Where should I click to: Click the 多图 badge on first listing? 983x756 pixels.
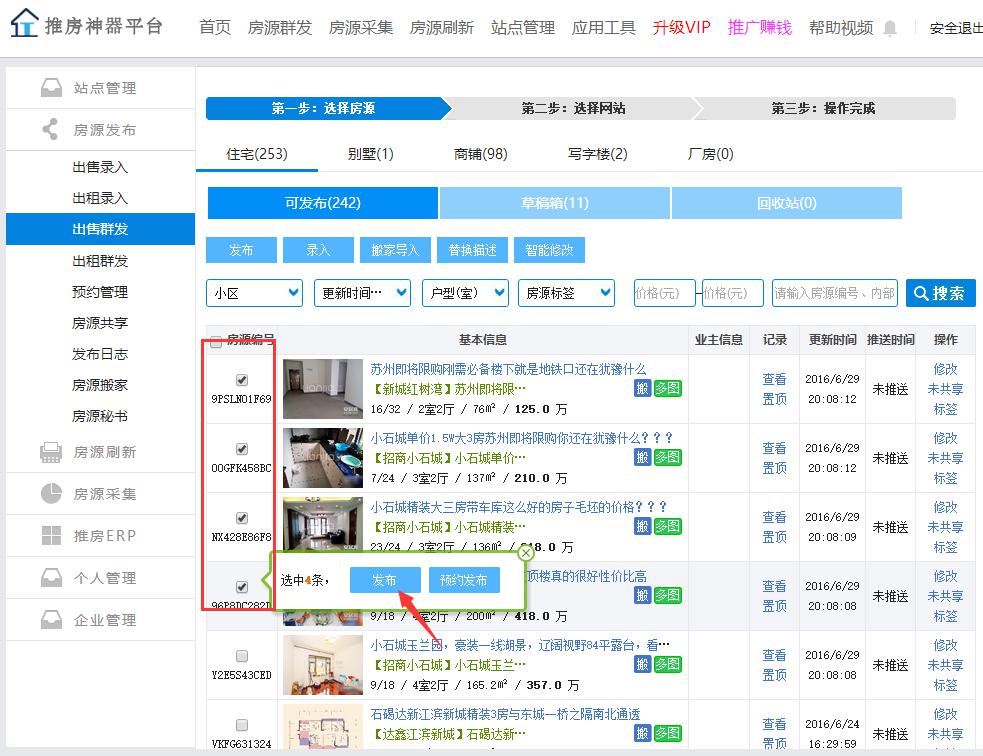click(x=667, y=388)
